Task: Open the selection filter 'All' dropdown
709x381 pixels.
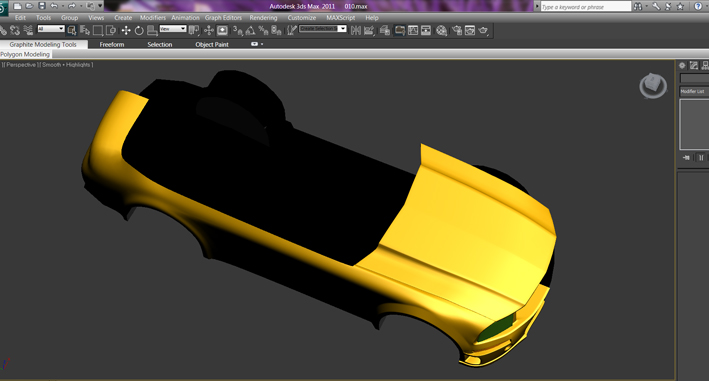Action: 51,29
